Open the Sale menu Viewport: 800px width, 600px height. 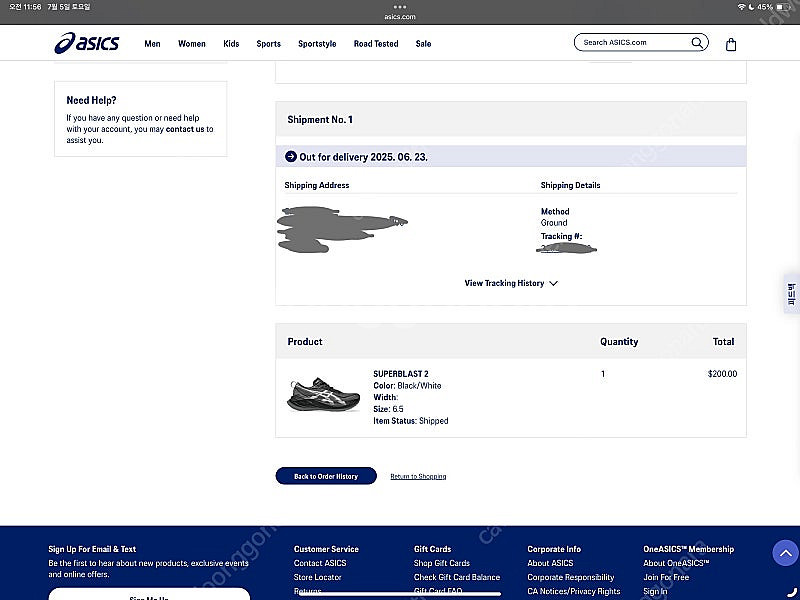click(423, 44)
